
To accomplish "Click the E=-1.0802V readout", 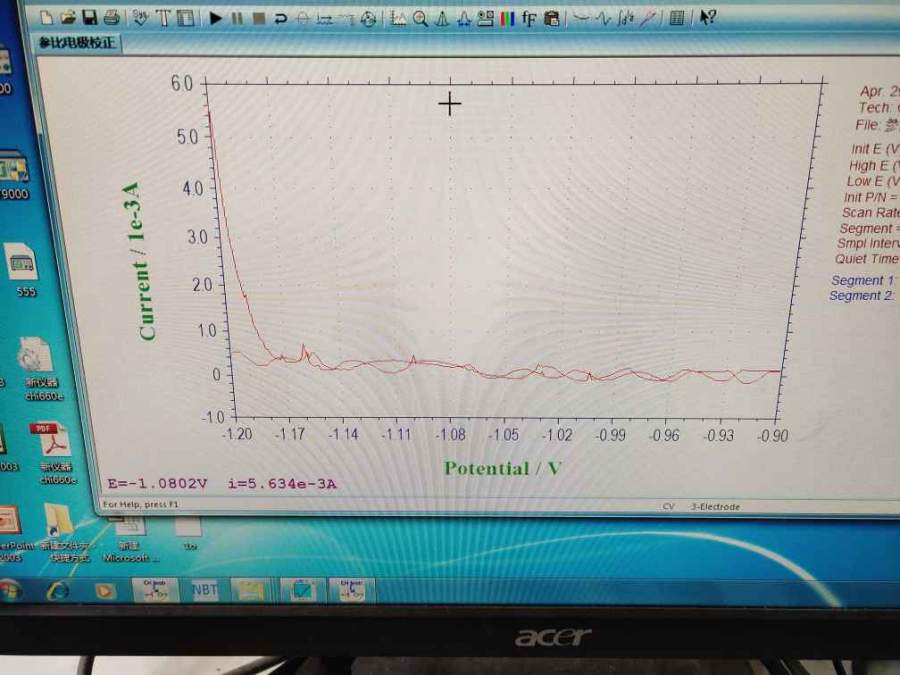I will pos(157,483).
